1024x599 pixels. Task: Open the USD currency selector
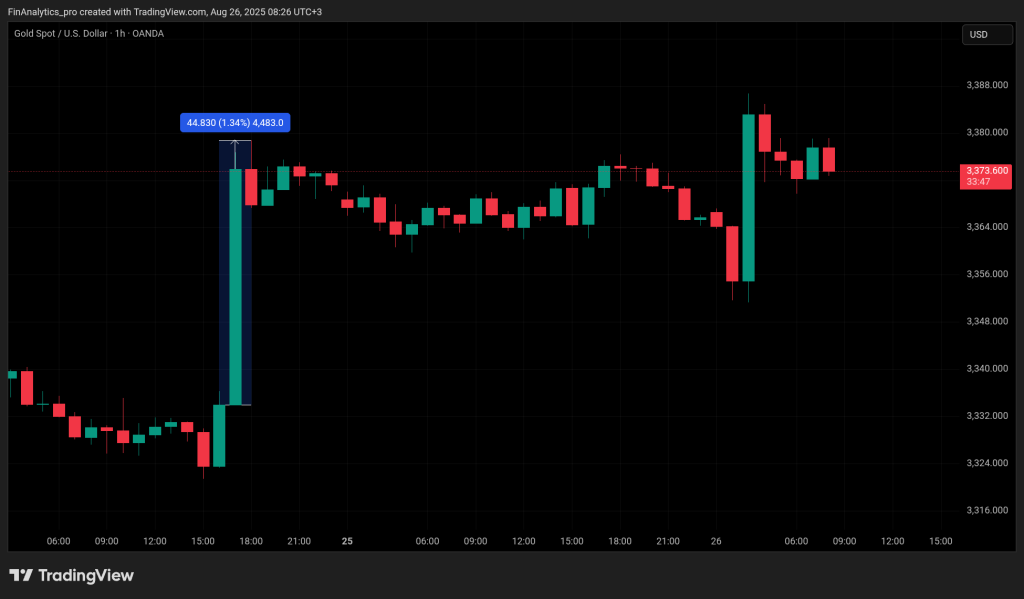[x=987, y=35]
